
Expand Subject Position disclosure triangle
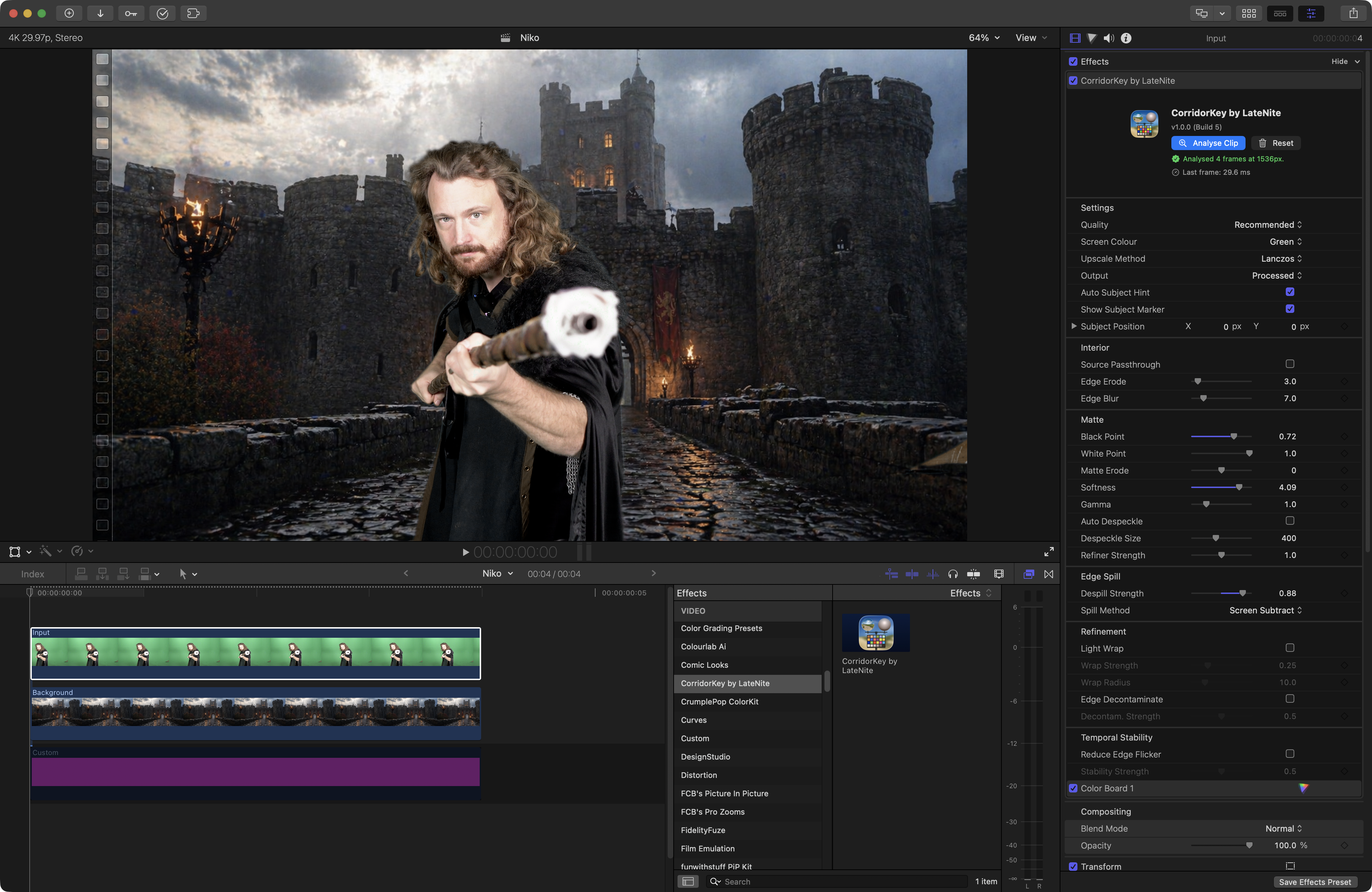click(1074, 327)
